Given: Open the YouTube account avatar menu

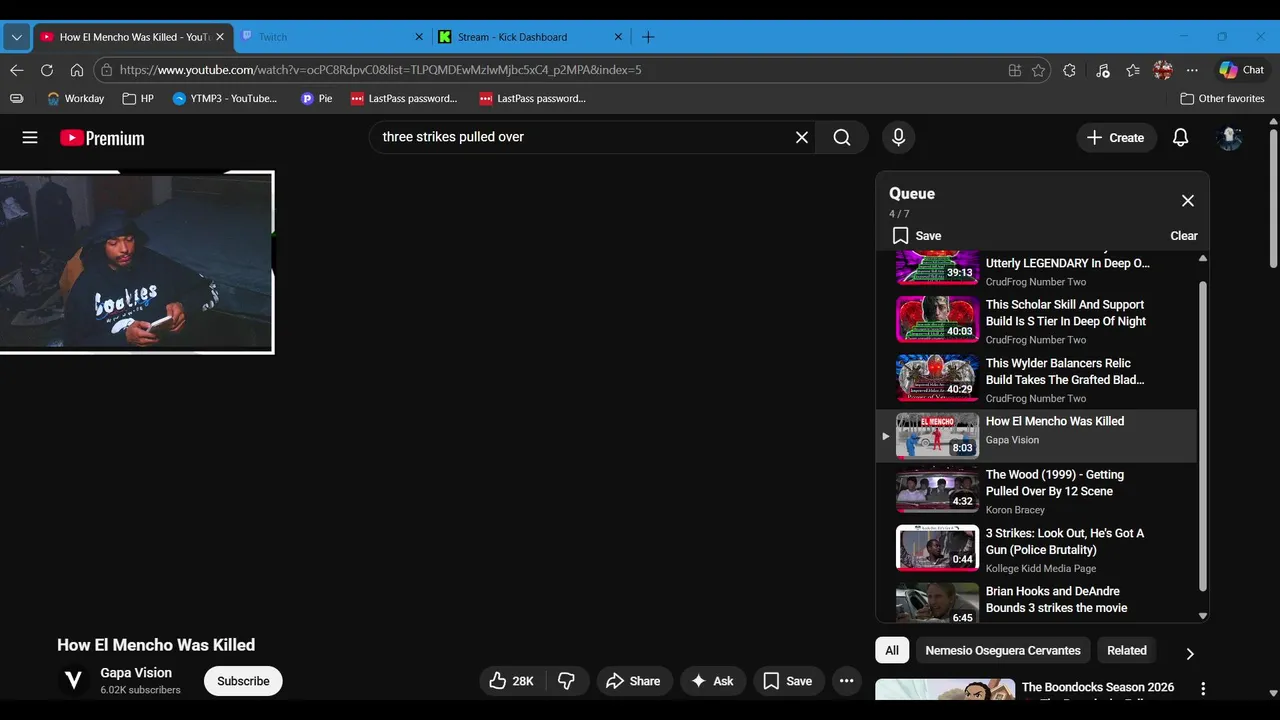Looking at the screenshot, I should point(1229,138).
